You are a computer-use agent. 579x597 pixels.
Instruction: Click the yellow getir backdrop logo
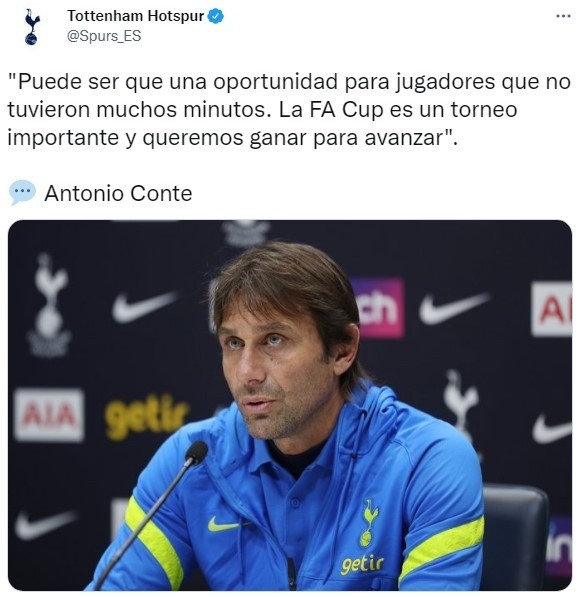click(x=146, y=416)
